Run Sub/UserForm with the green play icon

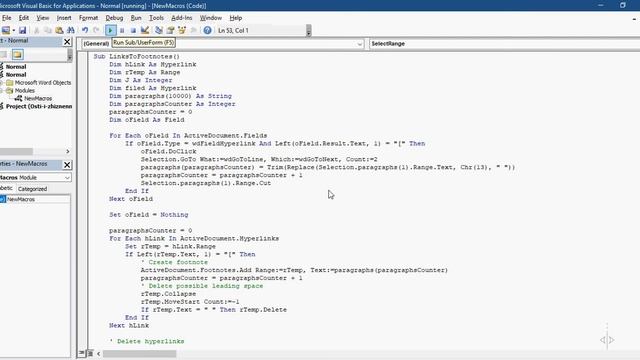click(x=110, y=30)
